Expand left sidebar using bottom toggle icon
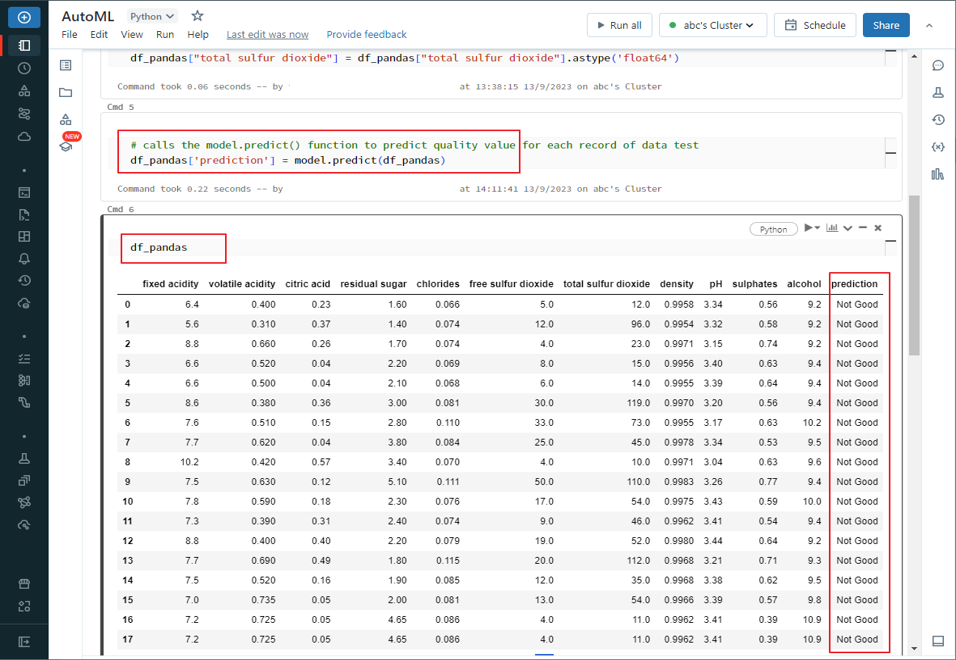Screen dimensions: 956x660 (24, 641)
